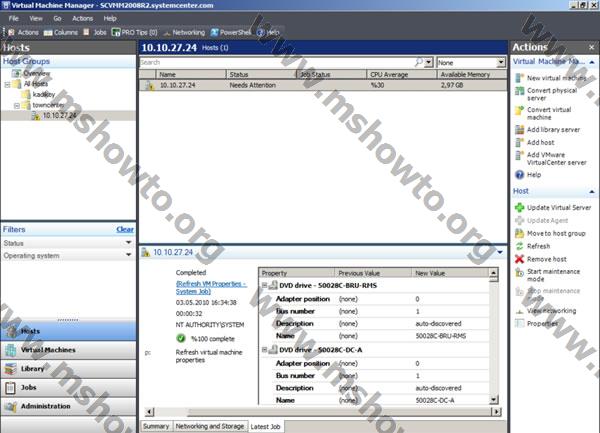Image resolution: width=600 pixels, height=433 pixels.
Task: Close the Actions pane
Action: point(592,47)
